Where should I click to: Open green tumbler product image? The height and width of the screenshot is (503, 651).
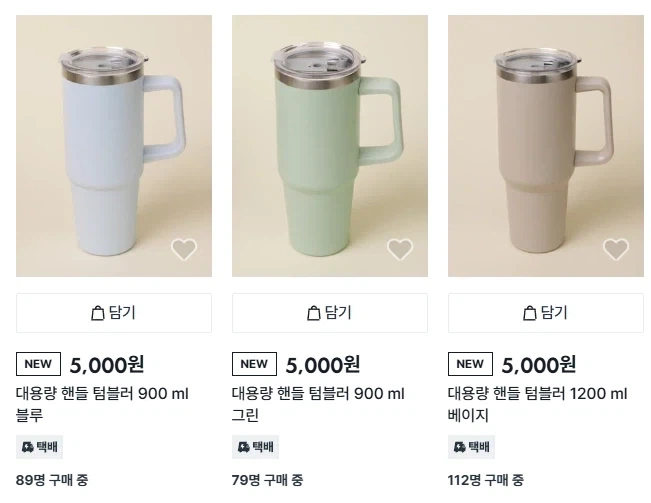click(x=330, y=146)
